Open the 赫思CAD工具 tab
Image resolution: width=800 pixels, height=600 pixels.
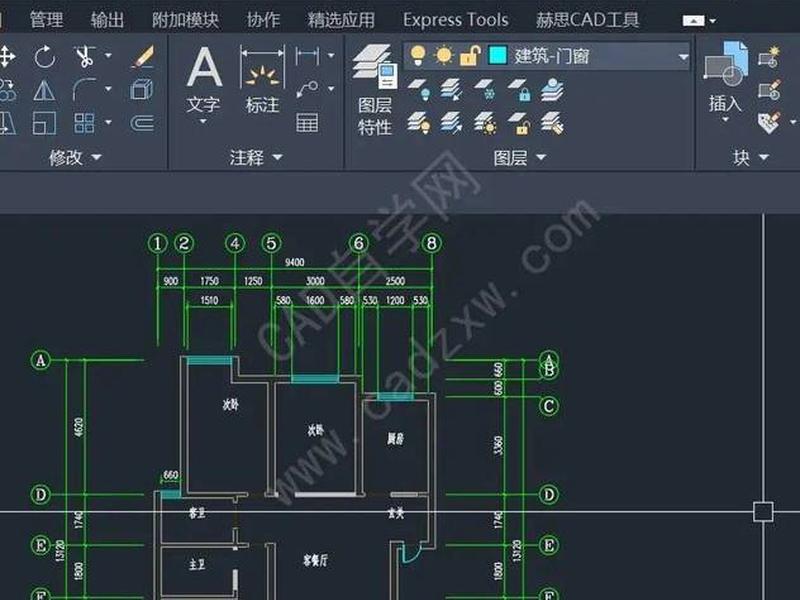(587, 20)
